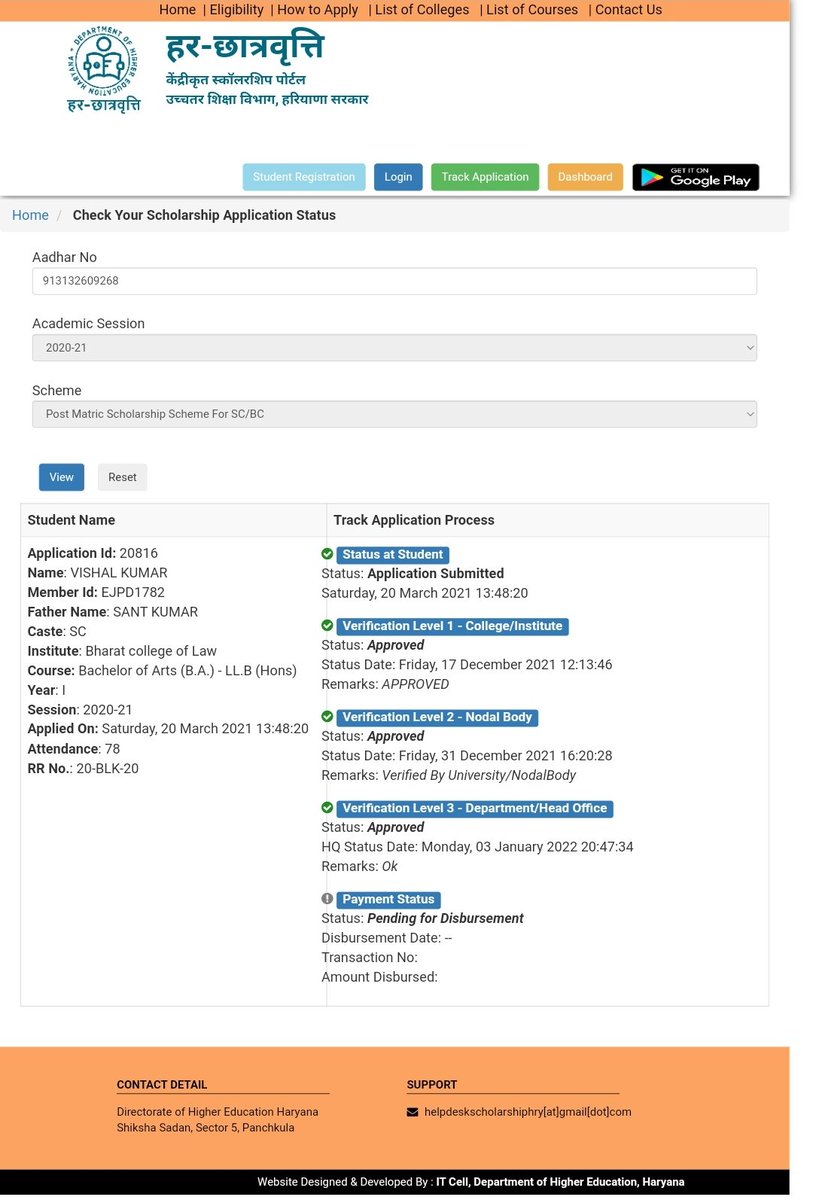Image resolution: width=813 pixels, height=1200 pixels.
Task: Go to Home in top navigation
Action: pos(178,10)
